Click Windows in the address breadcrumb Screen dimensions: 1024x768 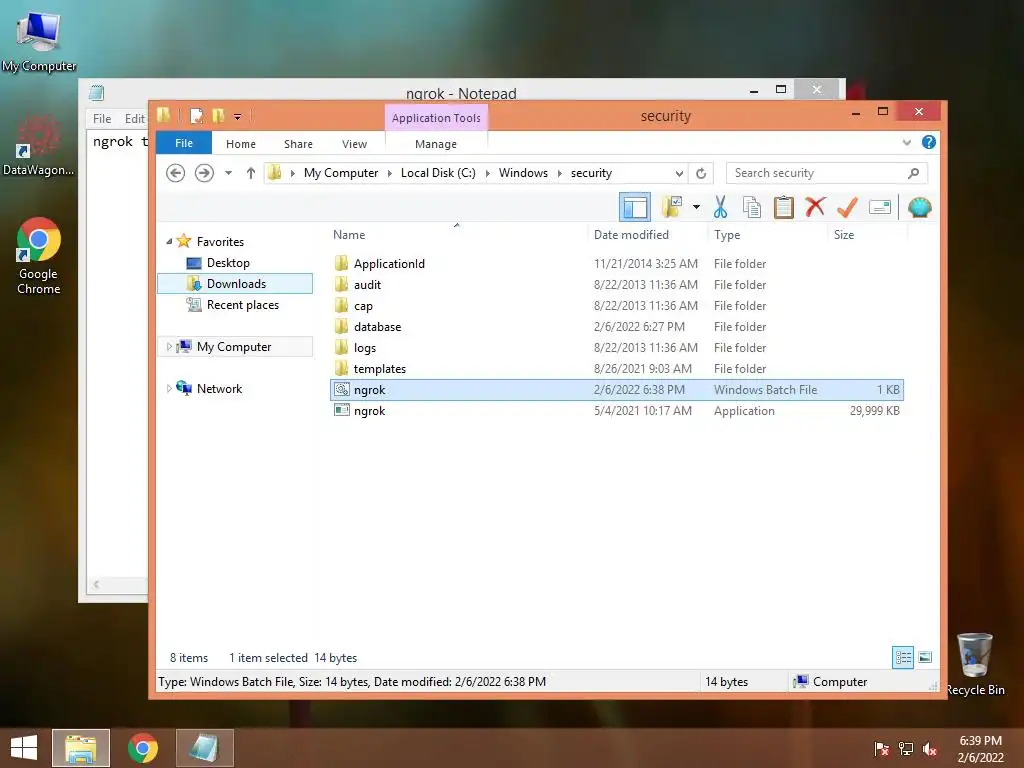pyautogui.click(x=523, y=173)
